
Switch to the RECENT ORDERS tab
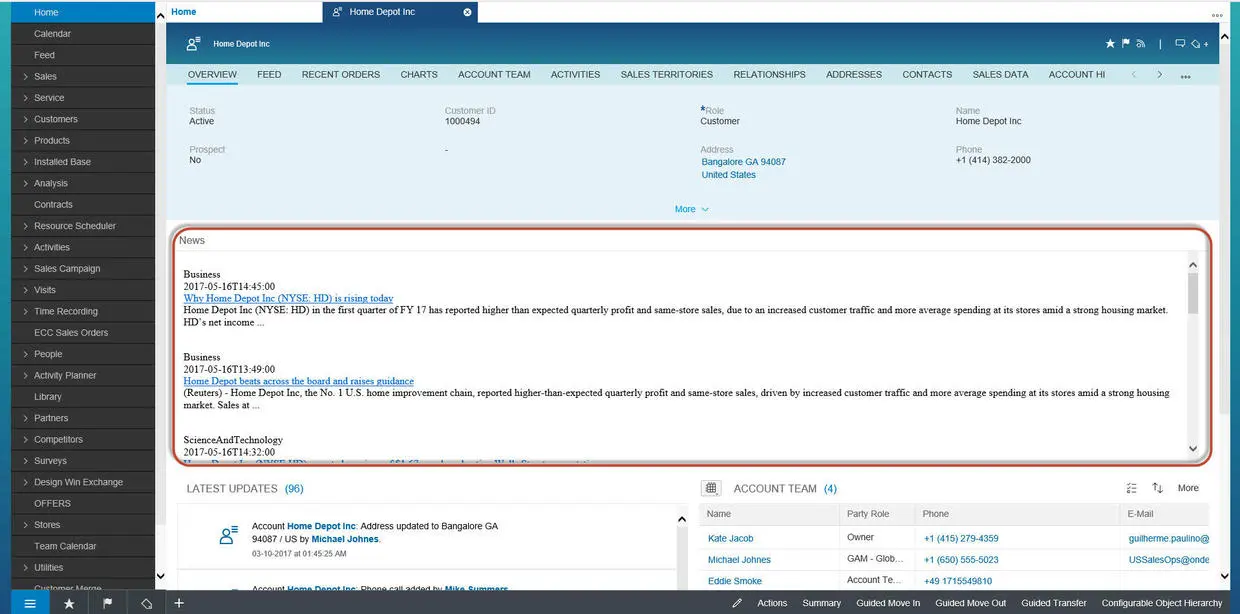click(341, 74)
